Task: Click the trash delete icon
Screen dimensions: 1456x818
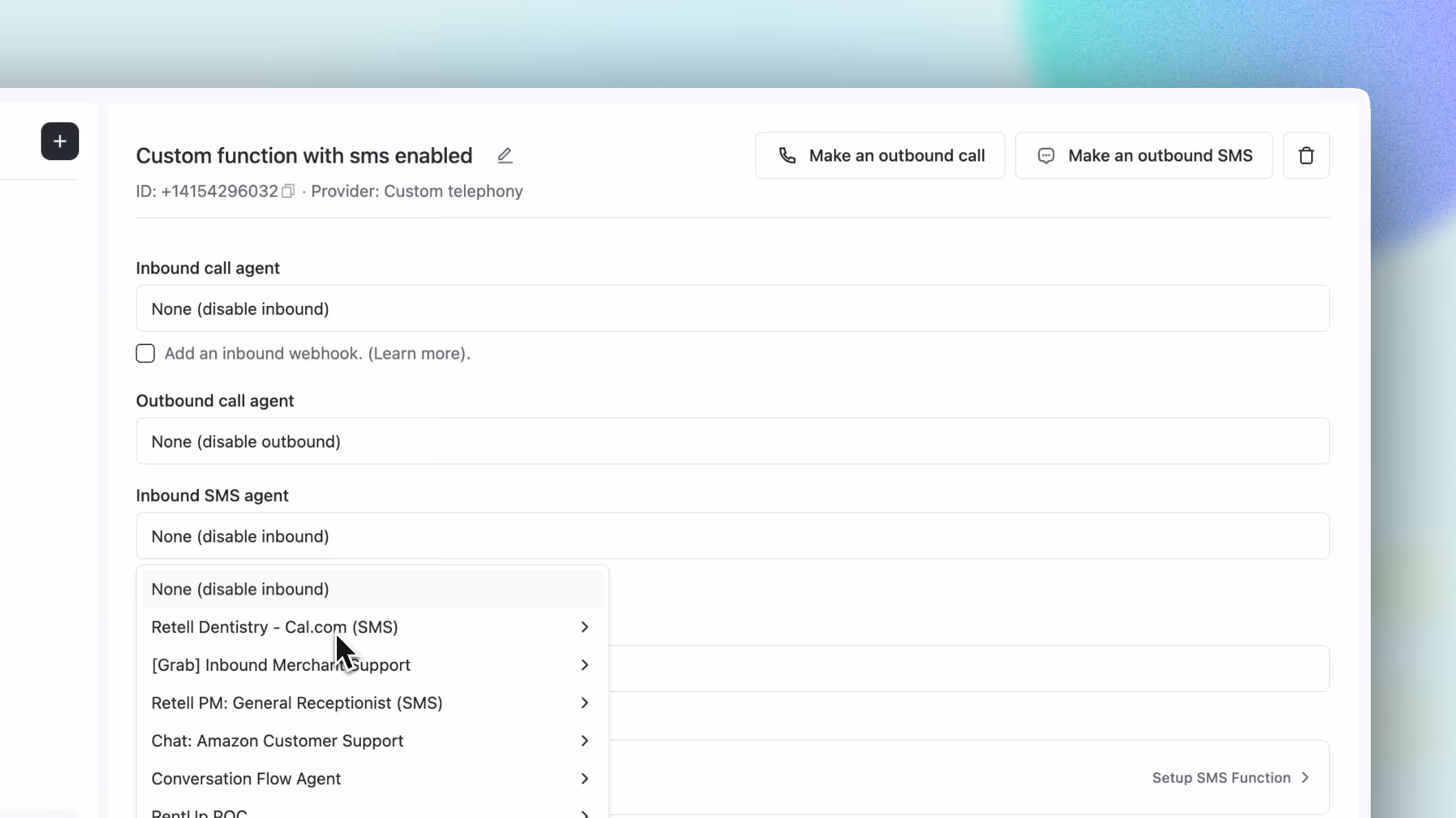Action: pos(1305,156)
